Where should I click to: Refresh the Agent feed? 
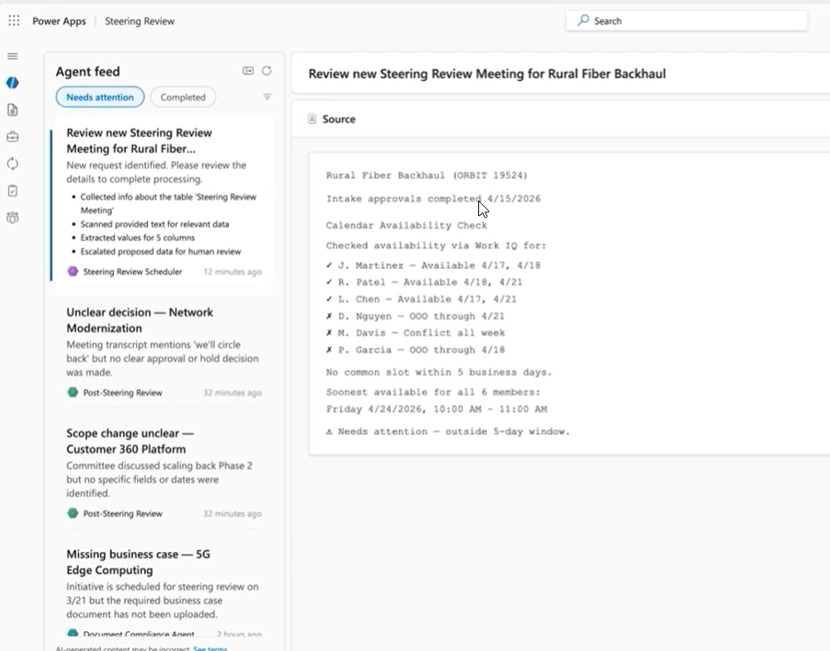[x=267, y=71]
